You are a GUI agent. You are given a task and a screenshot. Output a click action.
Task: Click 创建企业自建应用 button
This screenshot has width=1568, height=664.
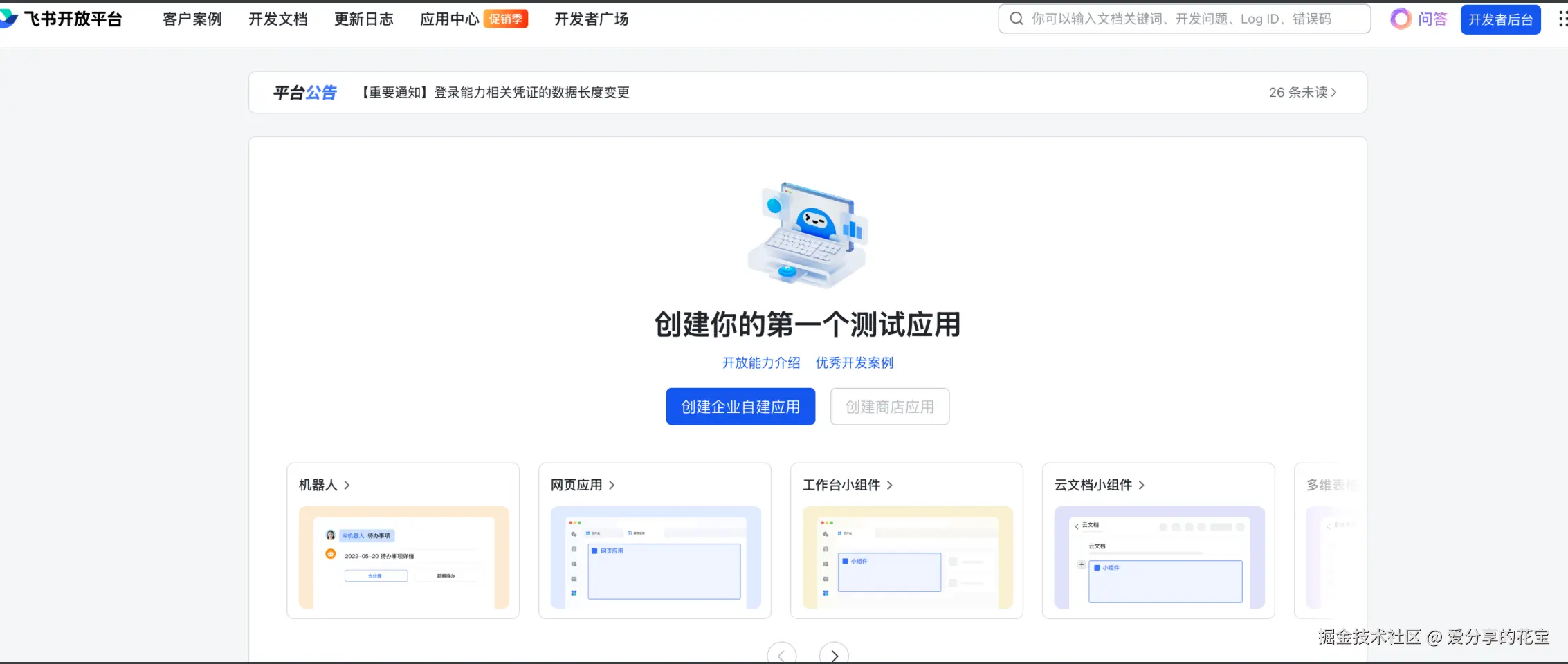(x=740, y=407)
